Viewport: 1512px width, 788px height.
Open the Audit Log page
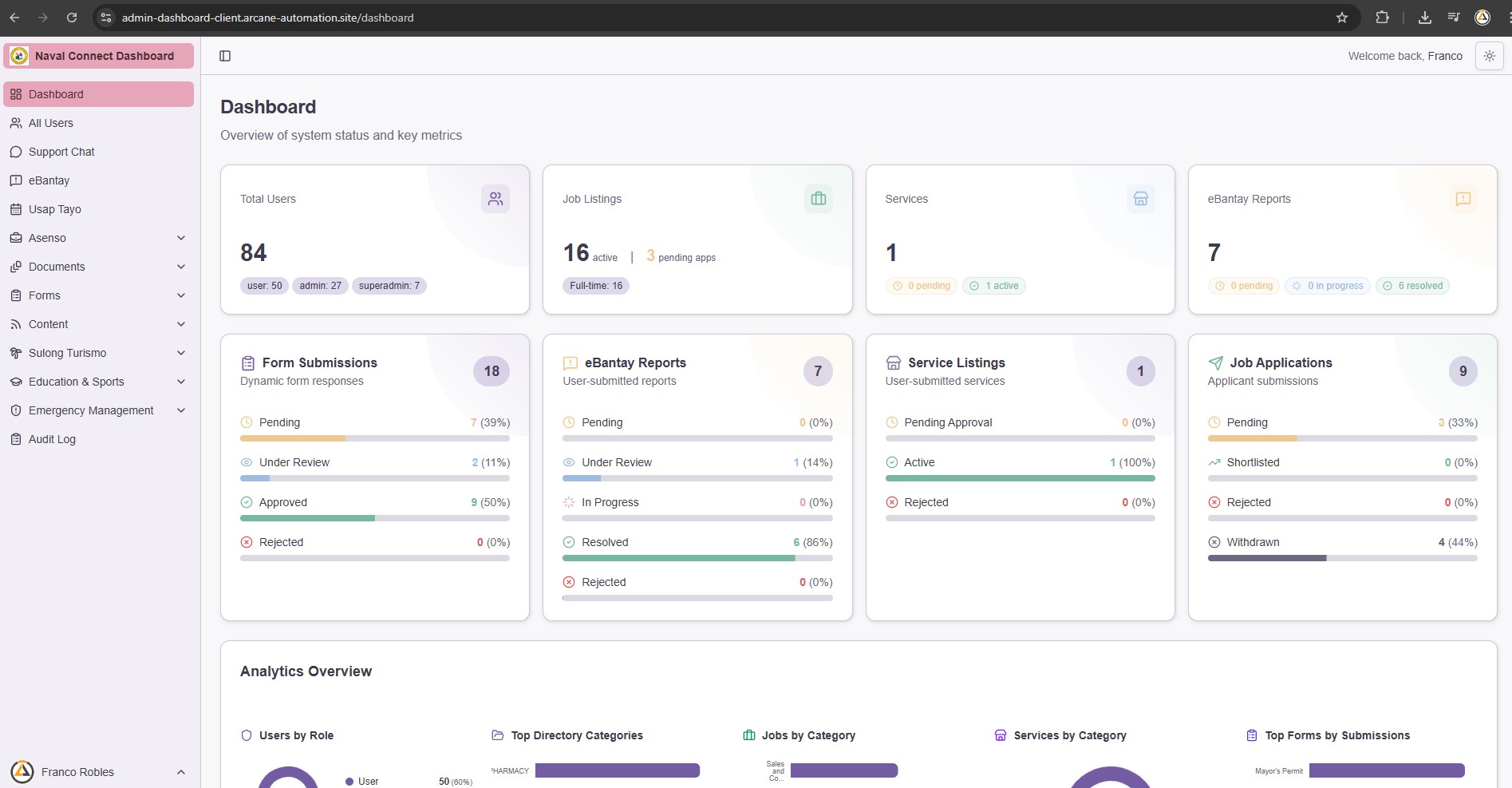[x=99, y=439]
